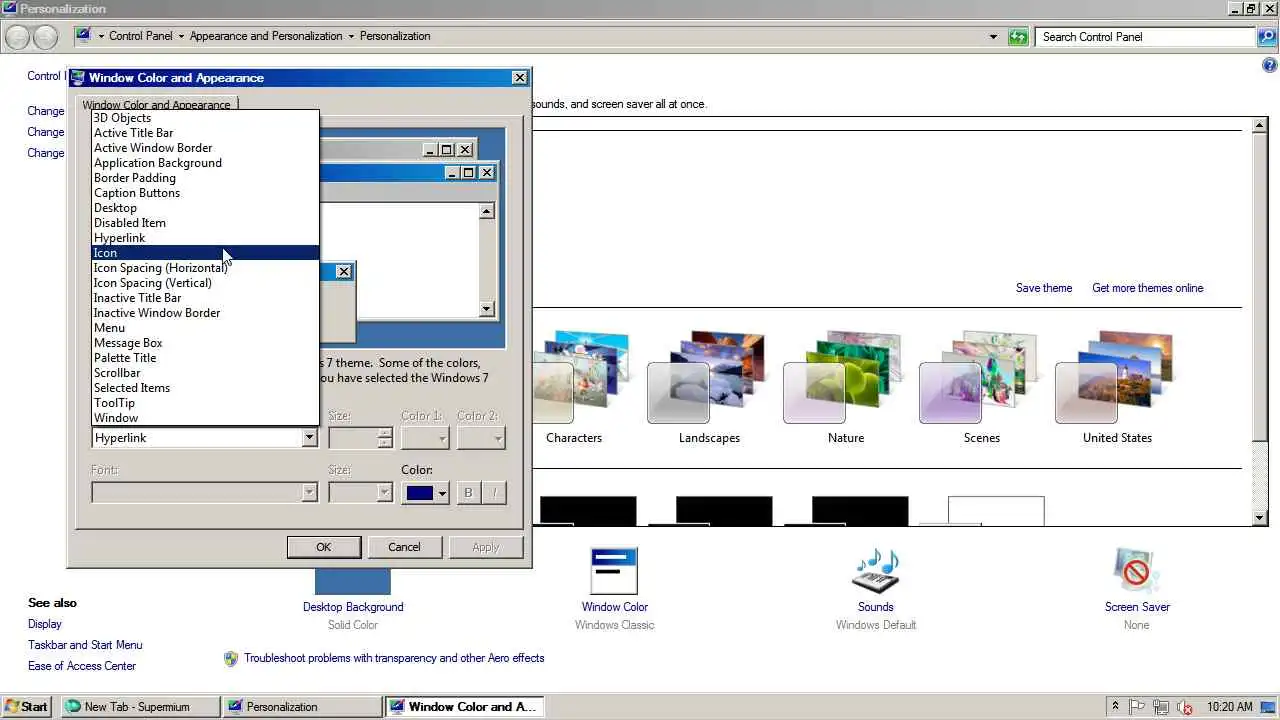The width and height of the screenshot is (1280, 720).
Task: Click OK in Window Color and Appearance
Action: pos(323,547)
